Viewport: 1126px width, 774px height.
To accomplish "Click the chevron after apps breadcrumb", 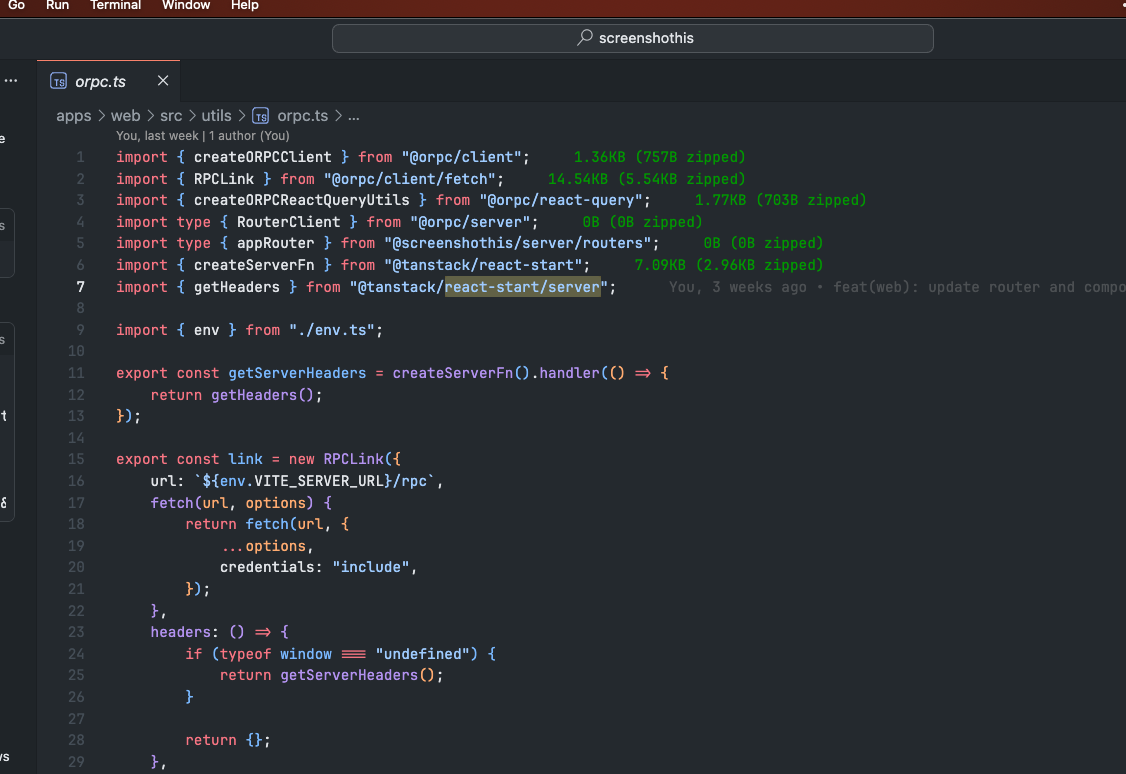I will pos(101,116).
